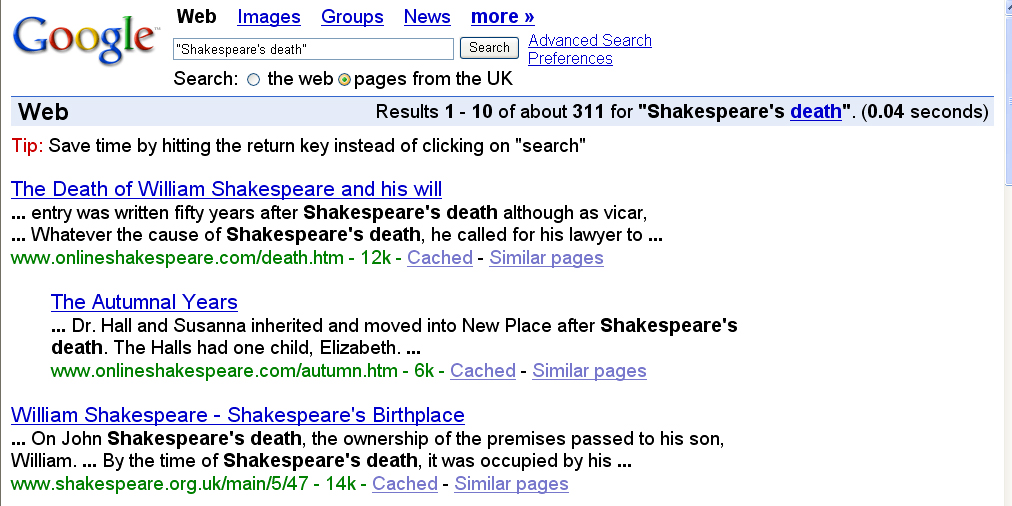The width and height of the screenshot is (1012, 506).
Task: Click the search query input field
Action: point(313,49)
